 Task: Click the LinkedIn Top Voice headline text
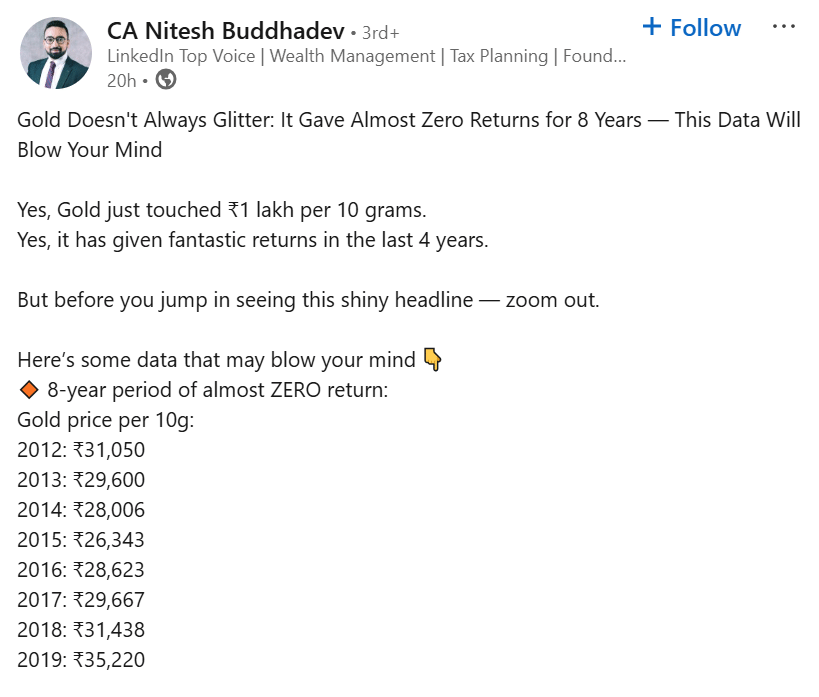click(x=366, y=56)
